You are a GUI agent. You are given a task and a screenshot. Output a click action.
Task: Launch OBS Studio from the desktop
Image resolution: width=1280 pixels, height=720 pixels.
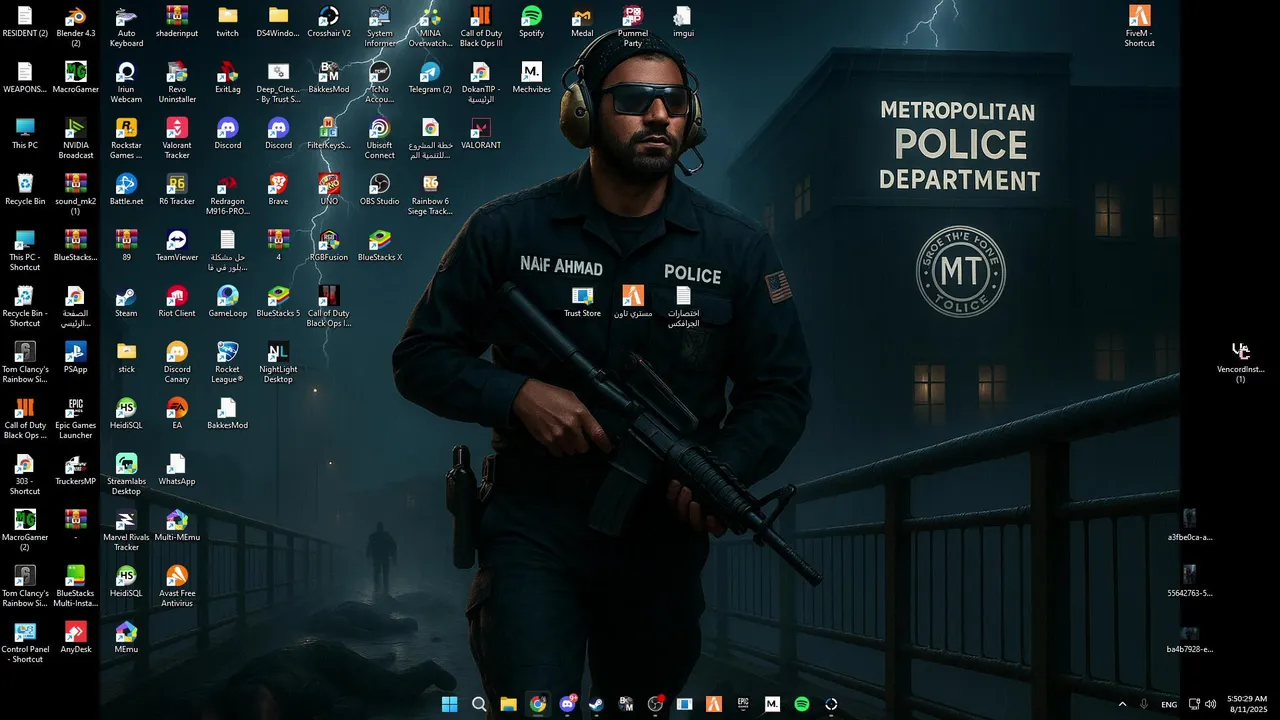point(380,190)
